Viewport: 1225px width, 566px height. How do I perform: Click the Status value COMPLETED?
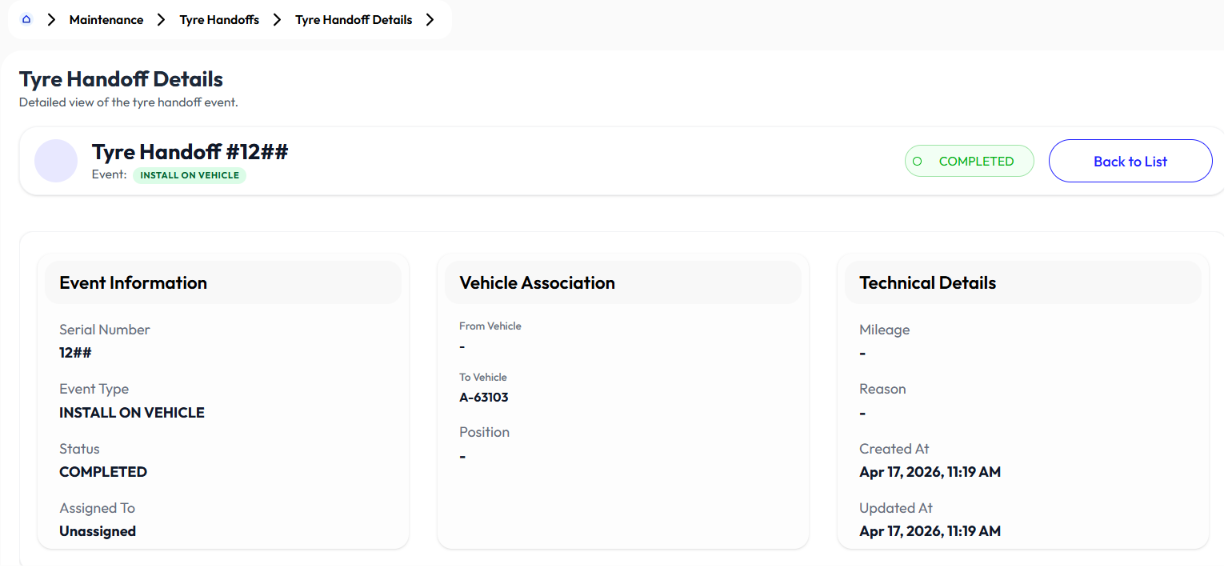103,472
